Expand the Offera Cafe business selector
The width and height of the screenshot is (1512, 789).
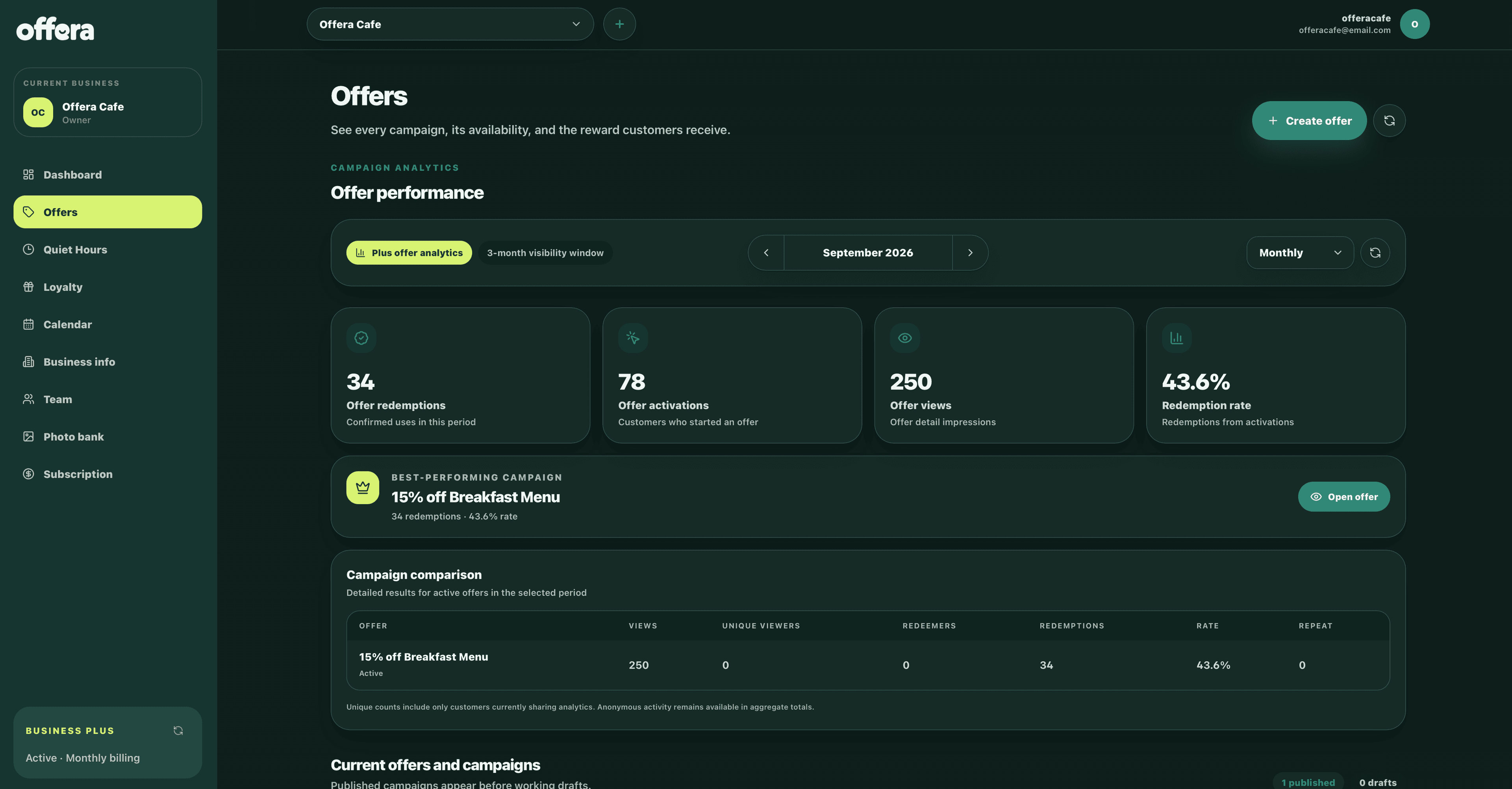point(450,24)
